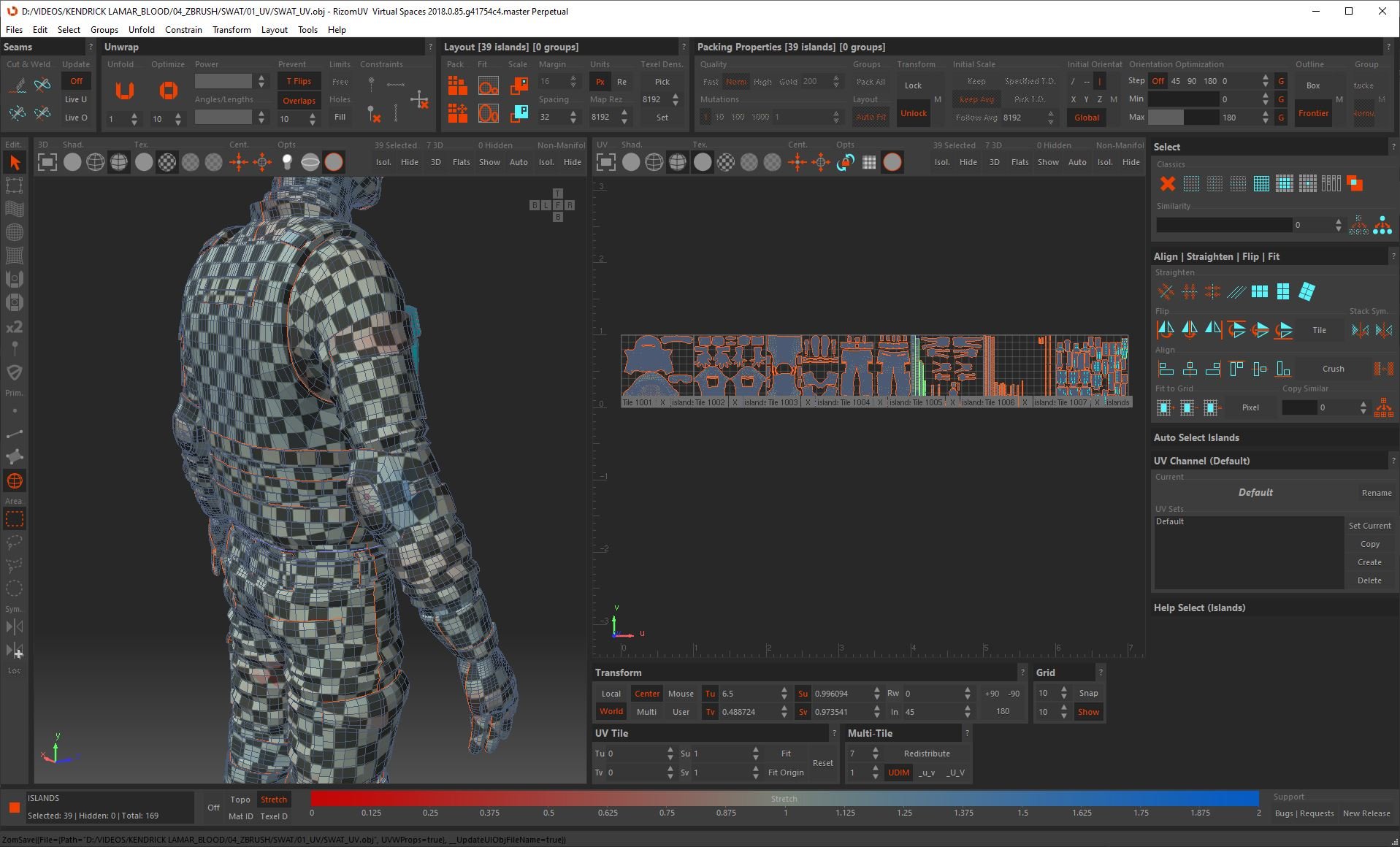1400x847 pixels.
Task: Click the UV grid display icon
Action: click(869, 162)
